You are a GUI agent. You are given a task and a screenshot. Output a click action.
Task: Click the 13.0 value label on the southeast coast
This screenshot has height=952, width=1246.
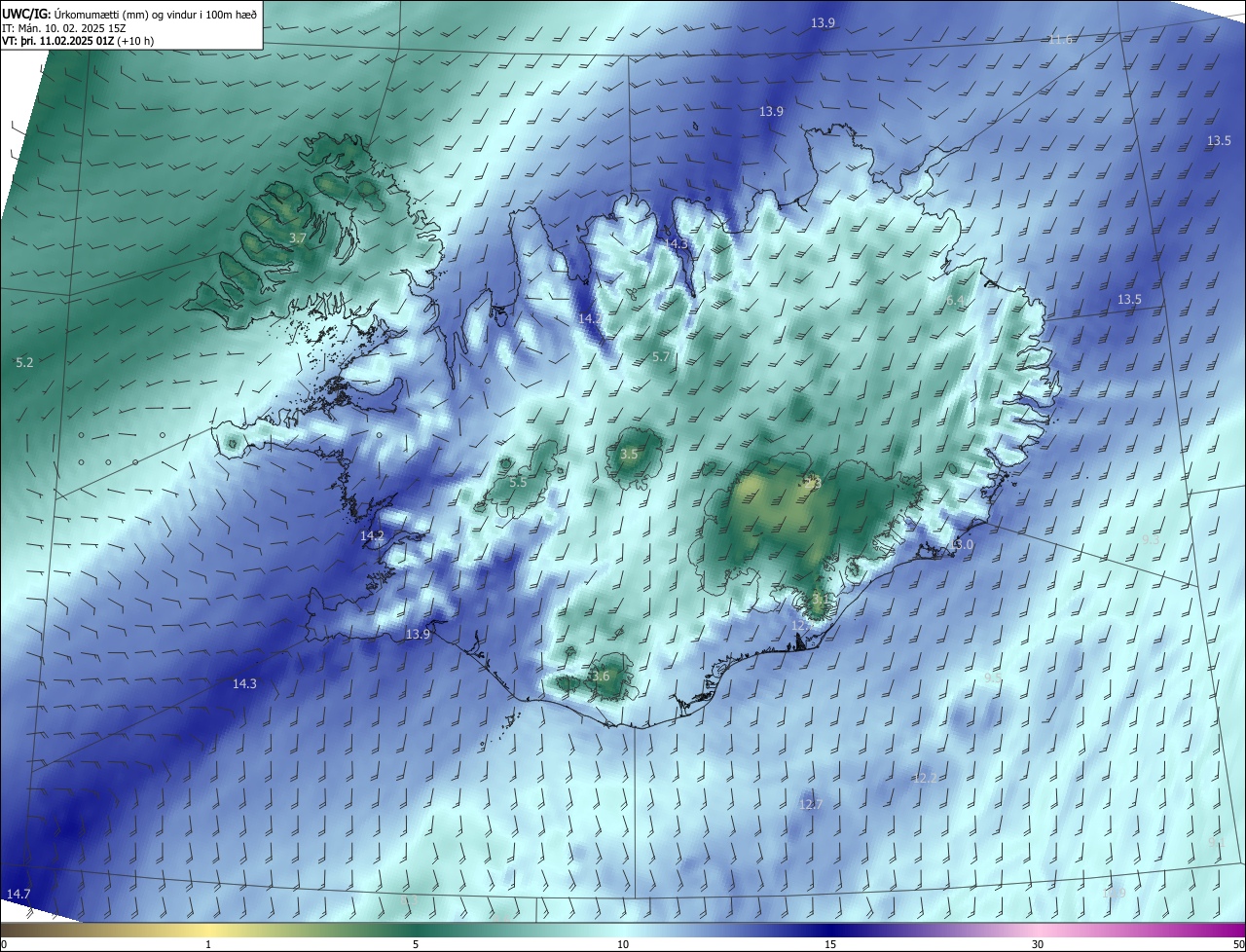[961, 545]
